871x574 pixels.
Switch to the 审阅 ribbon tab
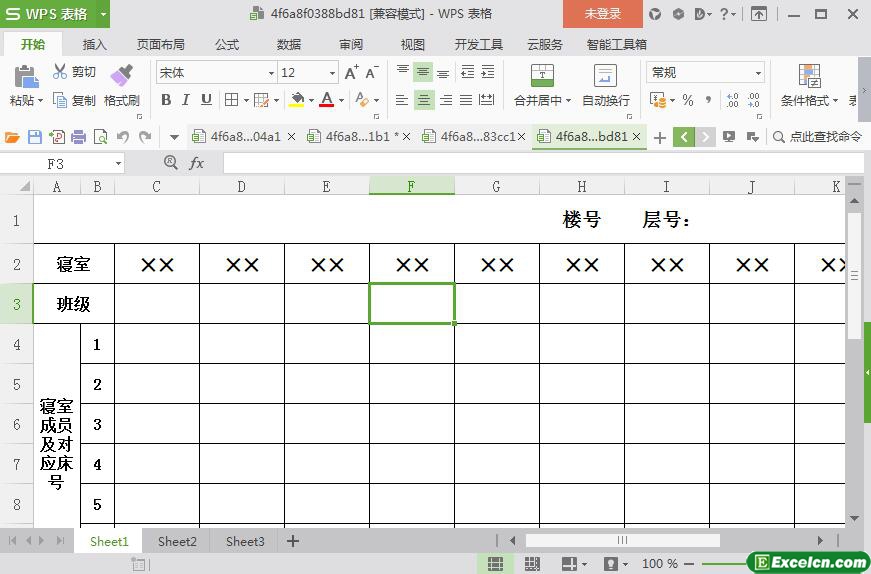click(351, 44)
